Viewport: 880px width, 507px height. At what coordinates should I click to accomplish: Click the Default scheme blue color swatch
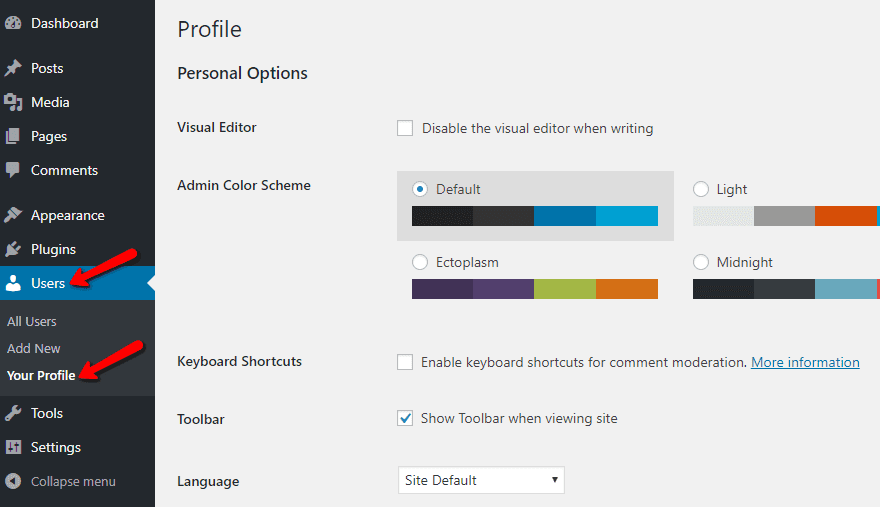tap(564, 216)
